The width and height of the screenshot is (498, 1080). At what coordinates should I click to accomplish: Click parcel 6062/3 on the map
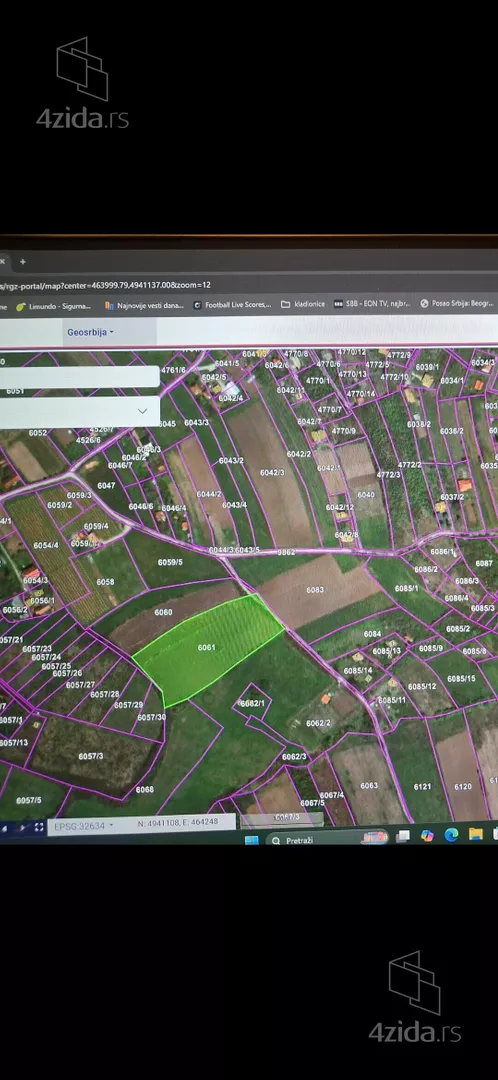[x=294, y=757]
